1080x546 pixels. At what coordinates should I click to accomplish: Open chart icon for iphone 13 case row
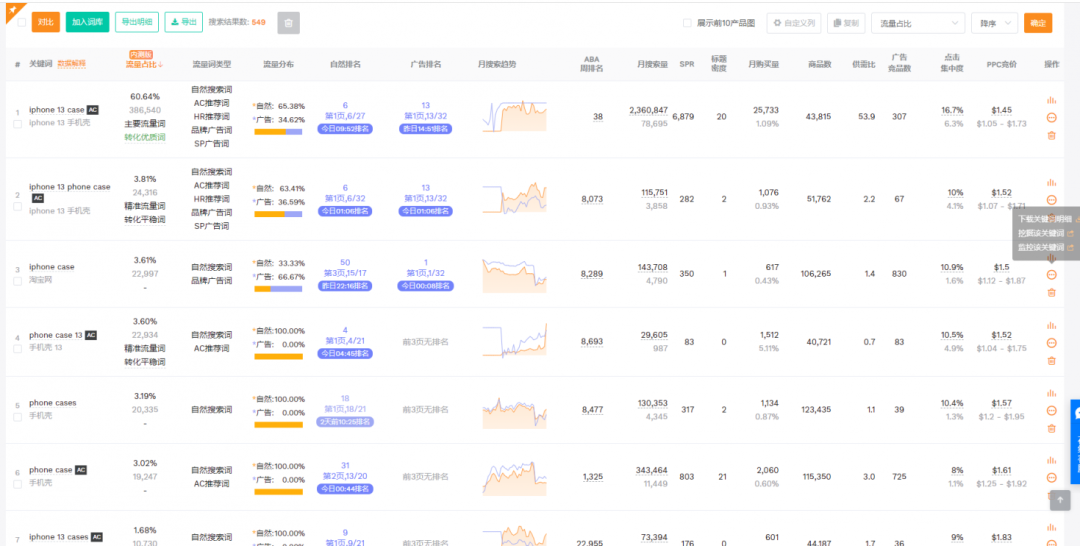1051,100
